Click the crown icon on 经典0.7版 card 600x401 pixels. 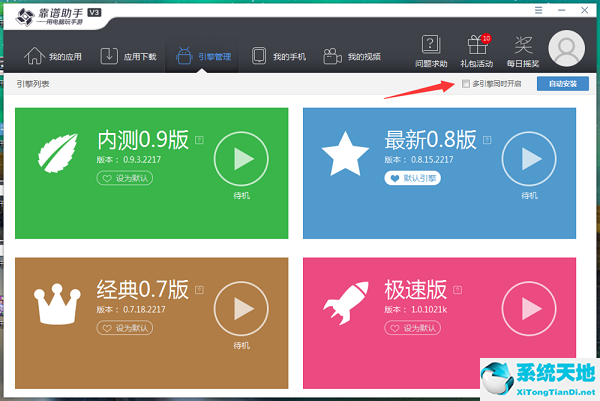point(57,304)
